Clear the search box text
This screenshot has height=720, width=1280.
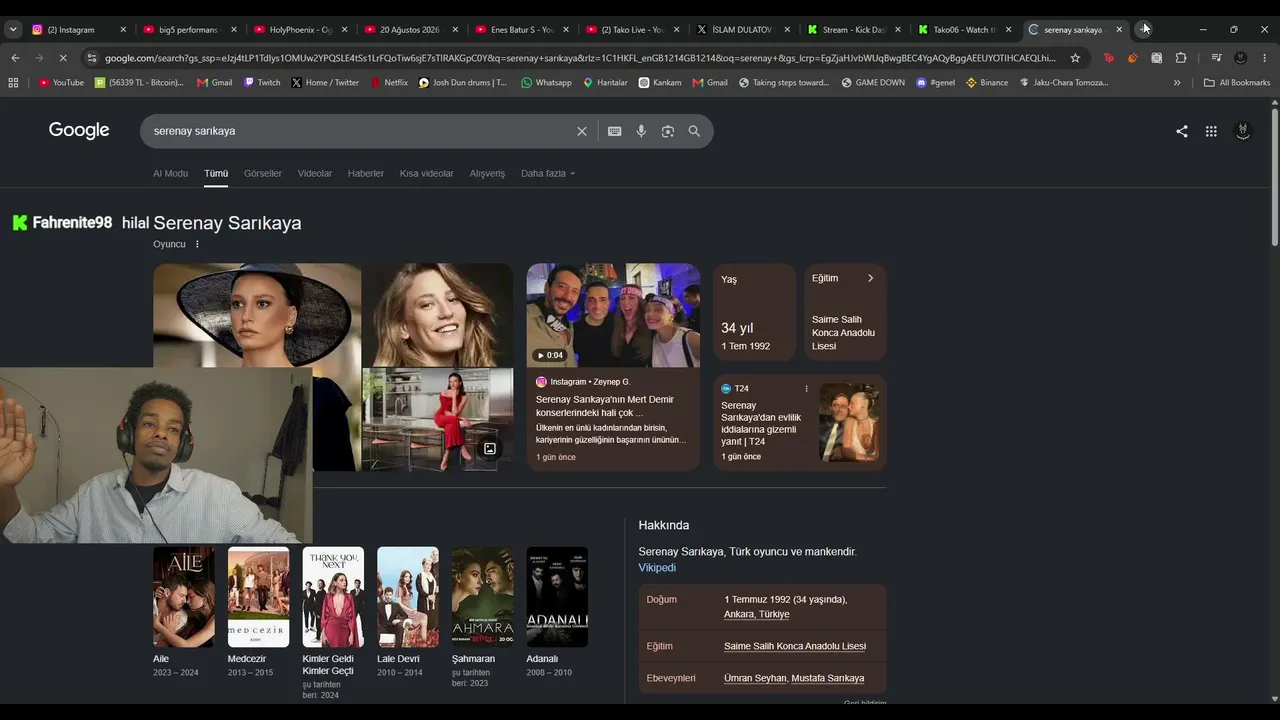point(581,131)
